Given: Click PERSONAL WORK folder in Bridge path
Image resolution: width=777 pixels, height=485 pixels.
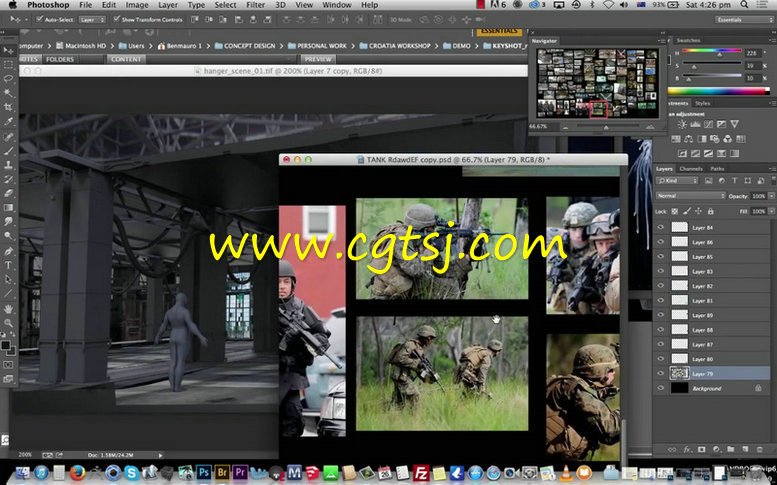Looking at the screenshot, I should click(x=317, y=46).
